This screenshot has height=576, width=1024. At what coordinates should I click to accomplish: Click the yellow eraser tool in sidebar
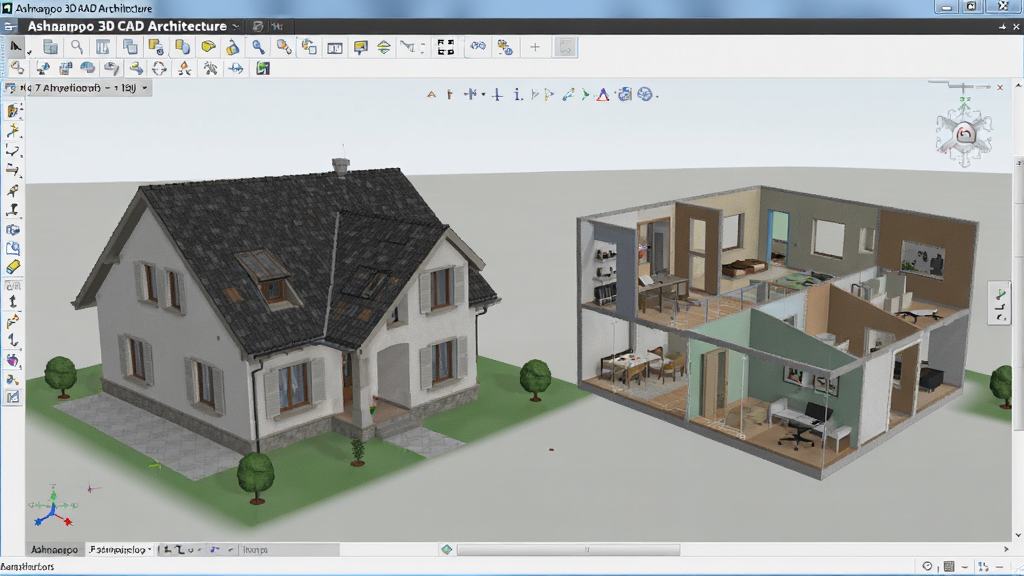click(x=13, y=267)
